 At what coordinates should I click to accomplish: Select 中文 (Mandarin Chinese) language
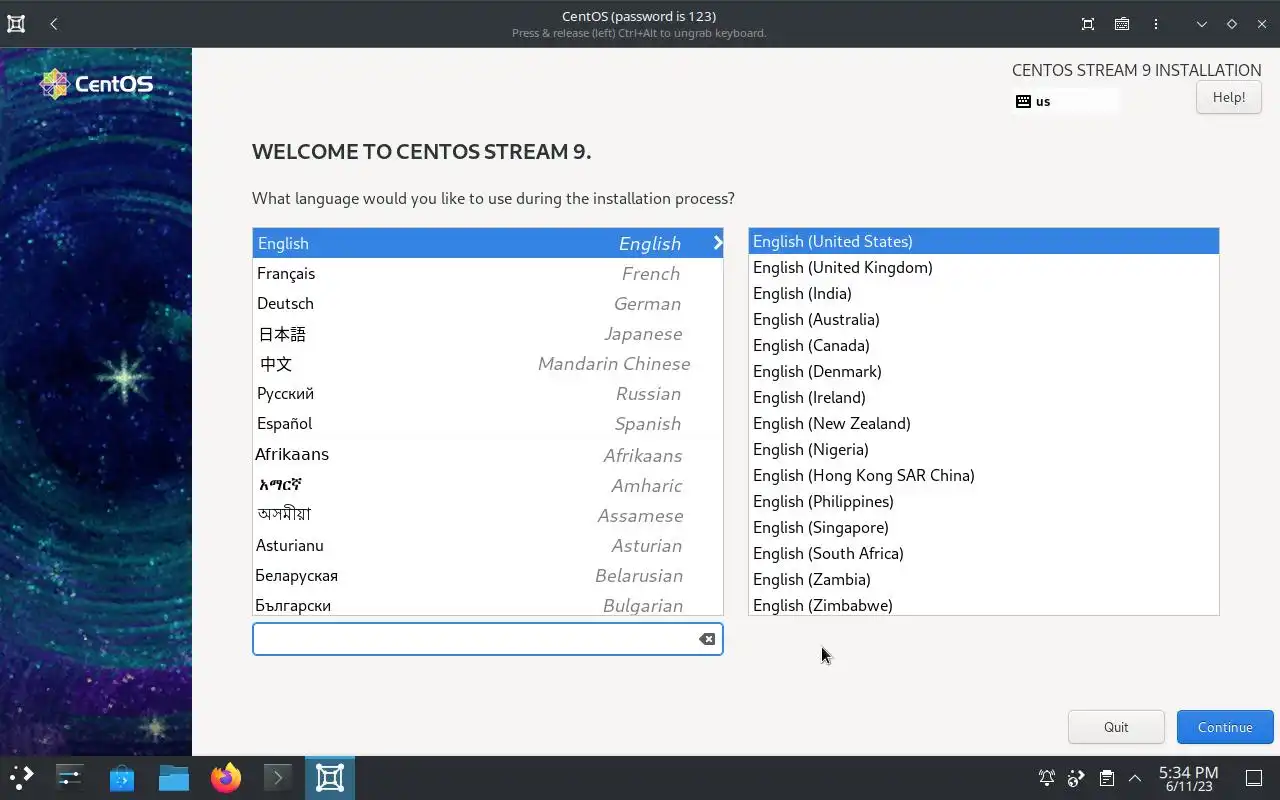[x=488, y=363]
